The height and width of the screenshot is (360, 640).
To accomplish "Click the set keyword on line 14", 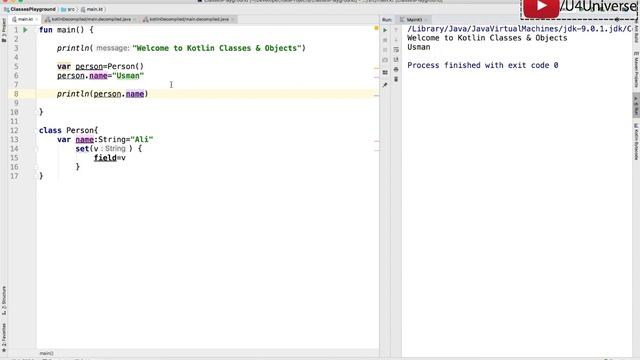I will [82, 149].
